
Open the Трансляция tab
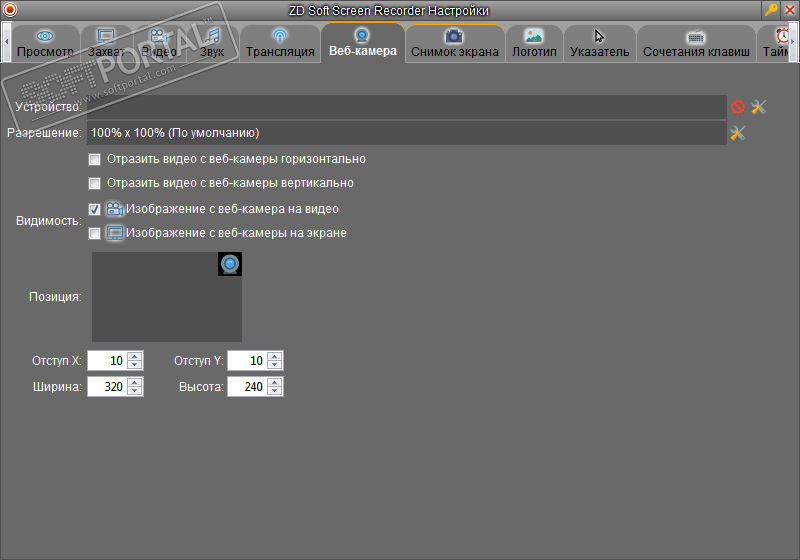280,43
